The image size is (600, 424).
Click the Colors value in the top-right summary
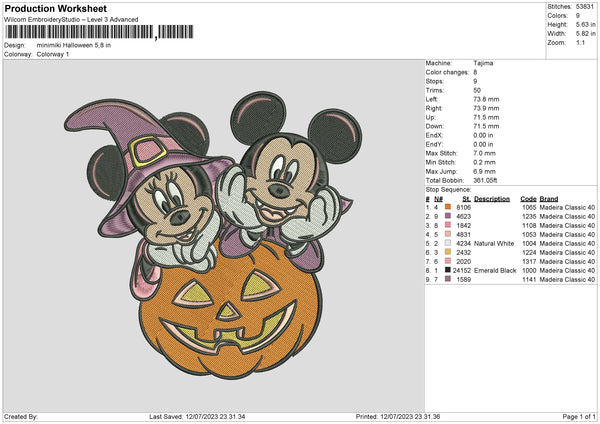coord(578,16)
